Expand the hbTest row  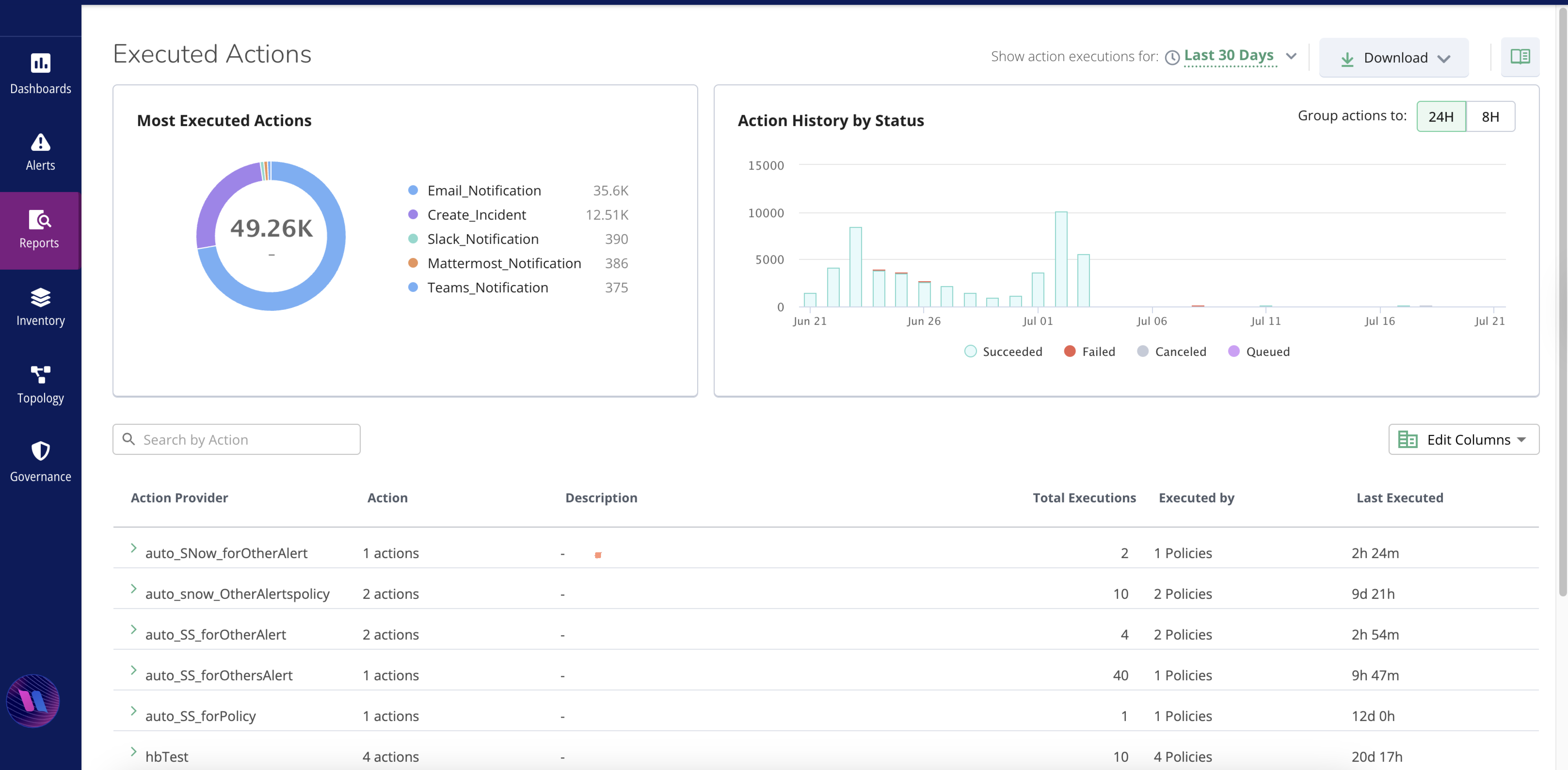[x=133, y=752]
